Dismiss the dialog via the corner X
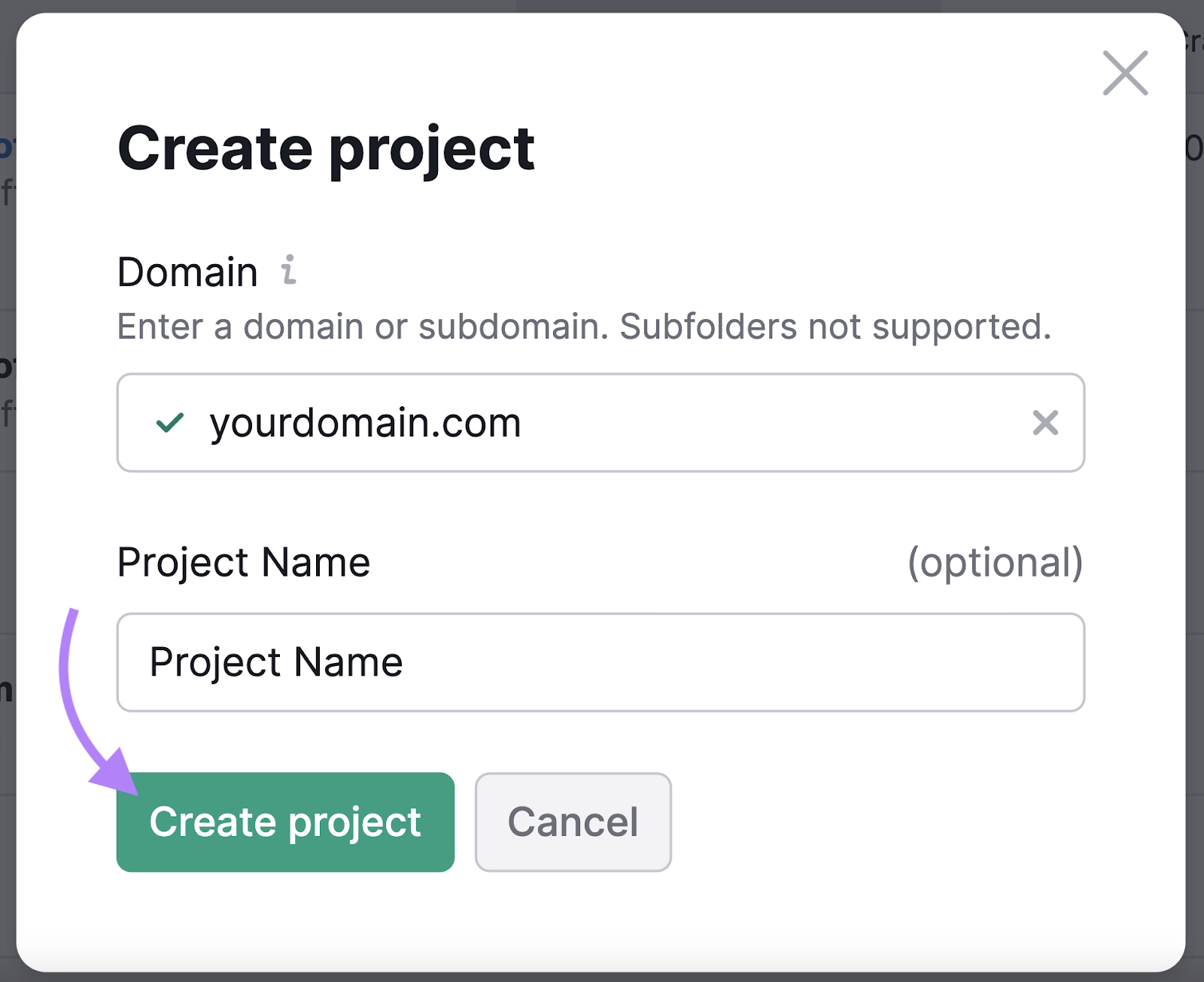 1123,74
